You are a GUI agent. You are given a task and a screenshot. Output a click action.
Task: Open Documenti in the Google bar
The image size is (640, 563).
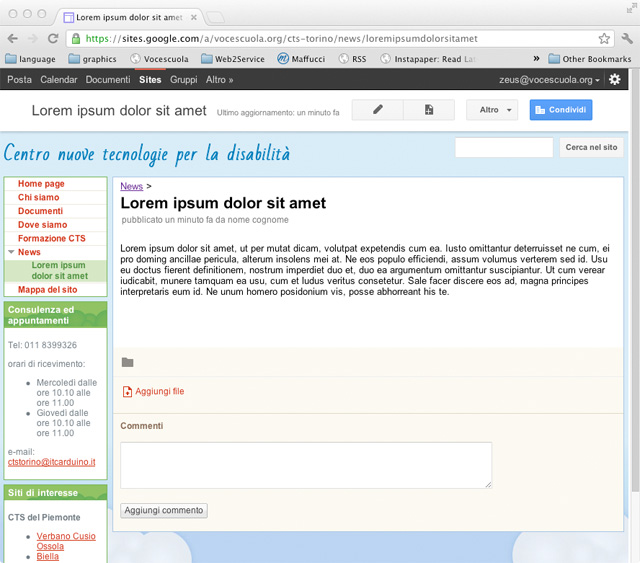pos(108,80)
